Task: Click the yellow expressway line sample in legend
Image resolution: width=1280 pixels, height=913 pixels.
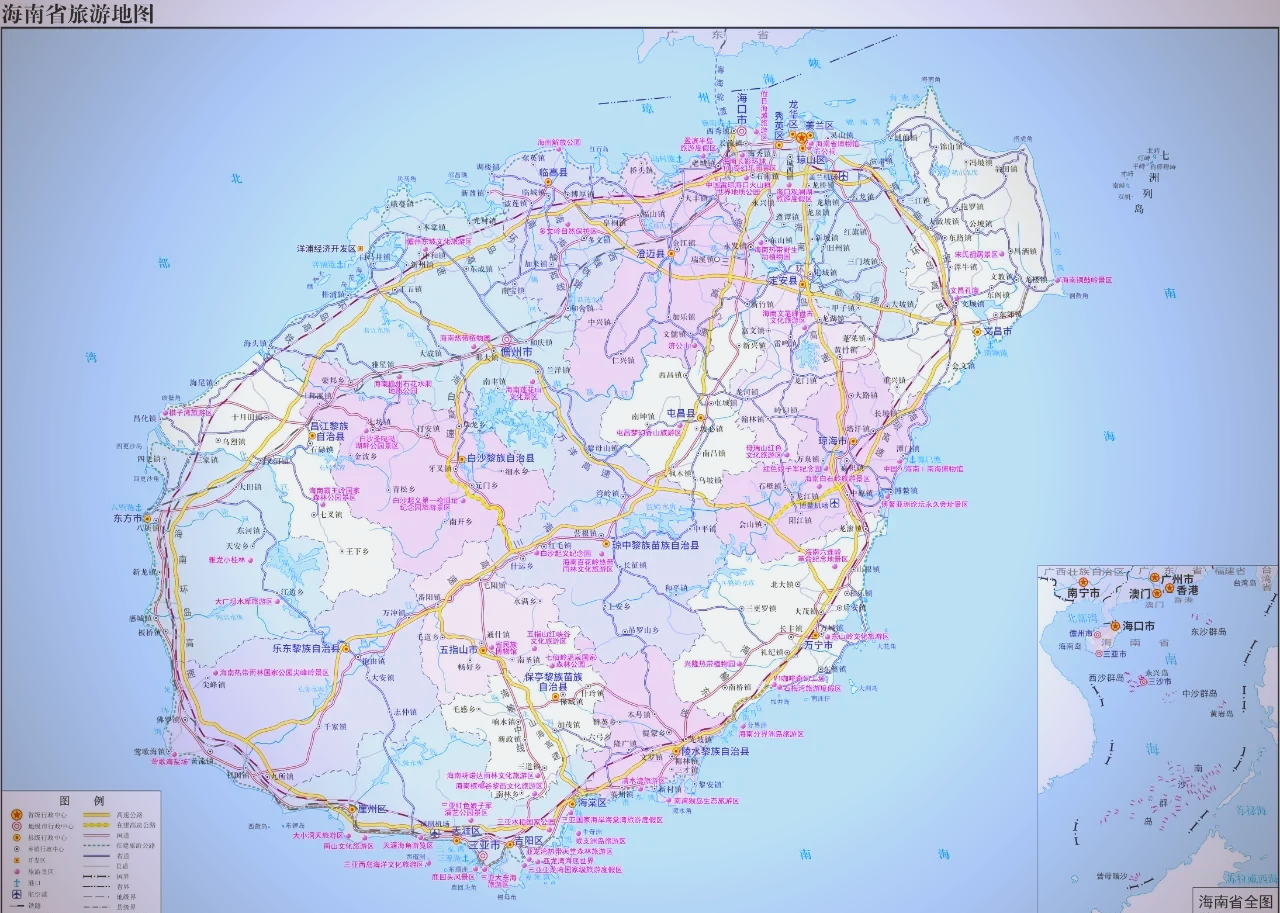Action: coord(96,816)
